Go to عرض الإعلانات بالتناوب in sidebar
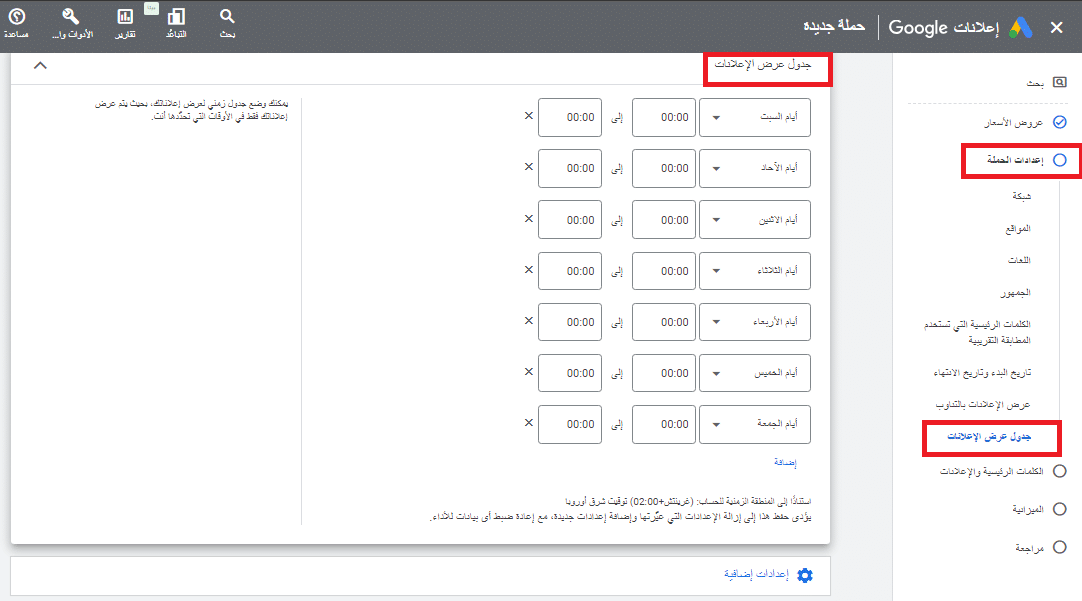1082x601 pixels. click(983, 404)
